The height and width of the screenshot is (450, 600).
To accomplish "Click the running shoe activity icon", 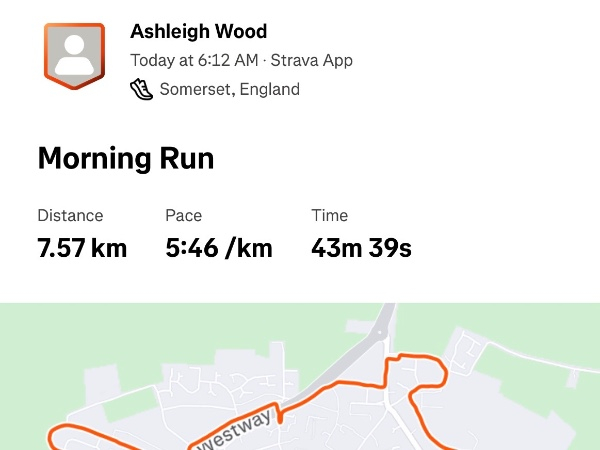I will click(x=142, y=89).
